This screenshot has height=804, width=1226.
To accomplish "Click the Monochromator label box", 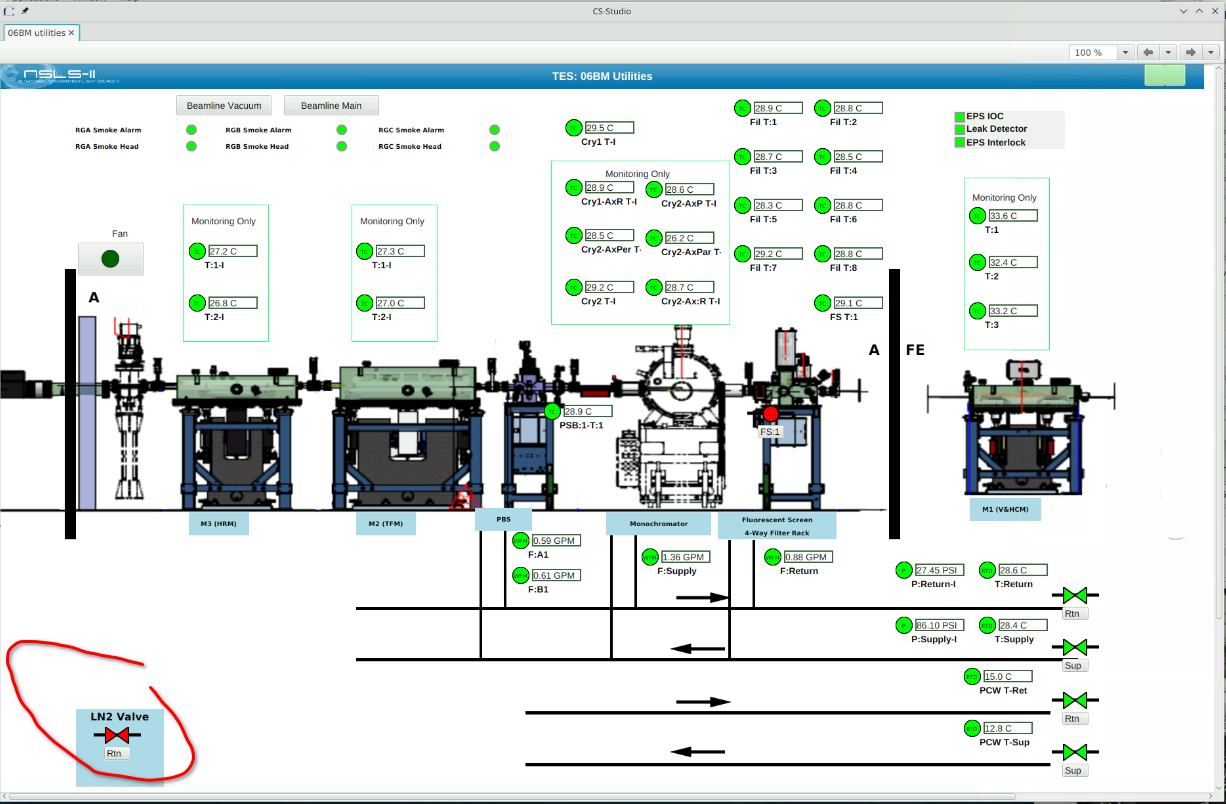I will (x=659, y=523).
